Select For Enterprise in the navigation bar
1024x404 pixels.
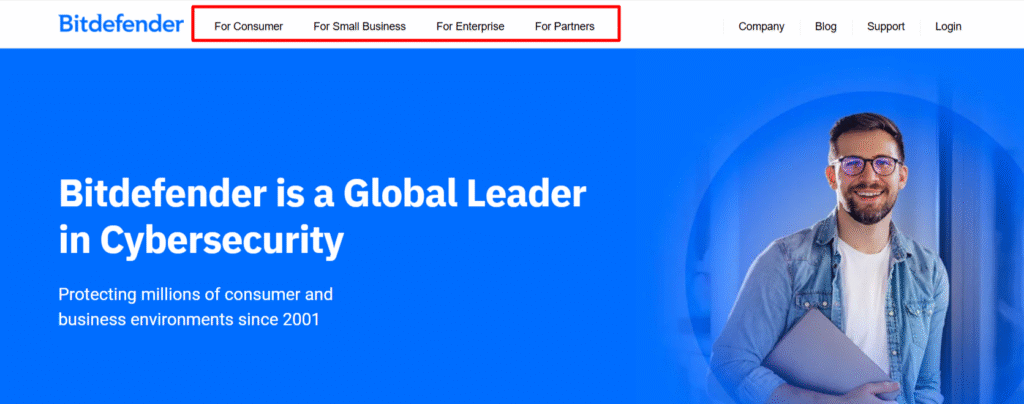click(x=470, y=26)
